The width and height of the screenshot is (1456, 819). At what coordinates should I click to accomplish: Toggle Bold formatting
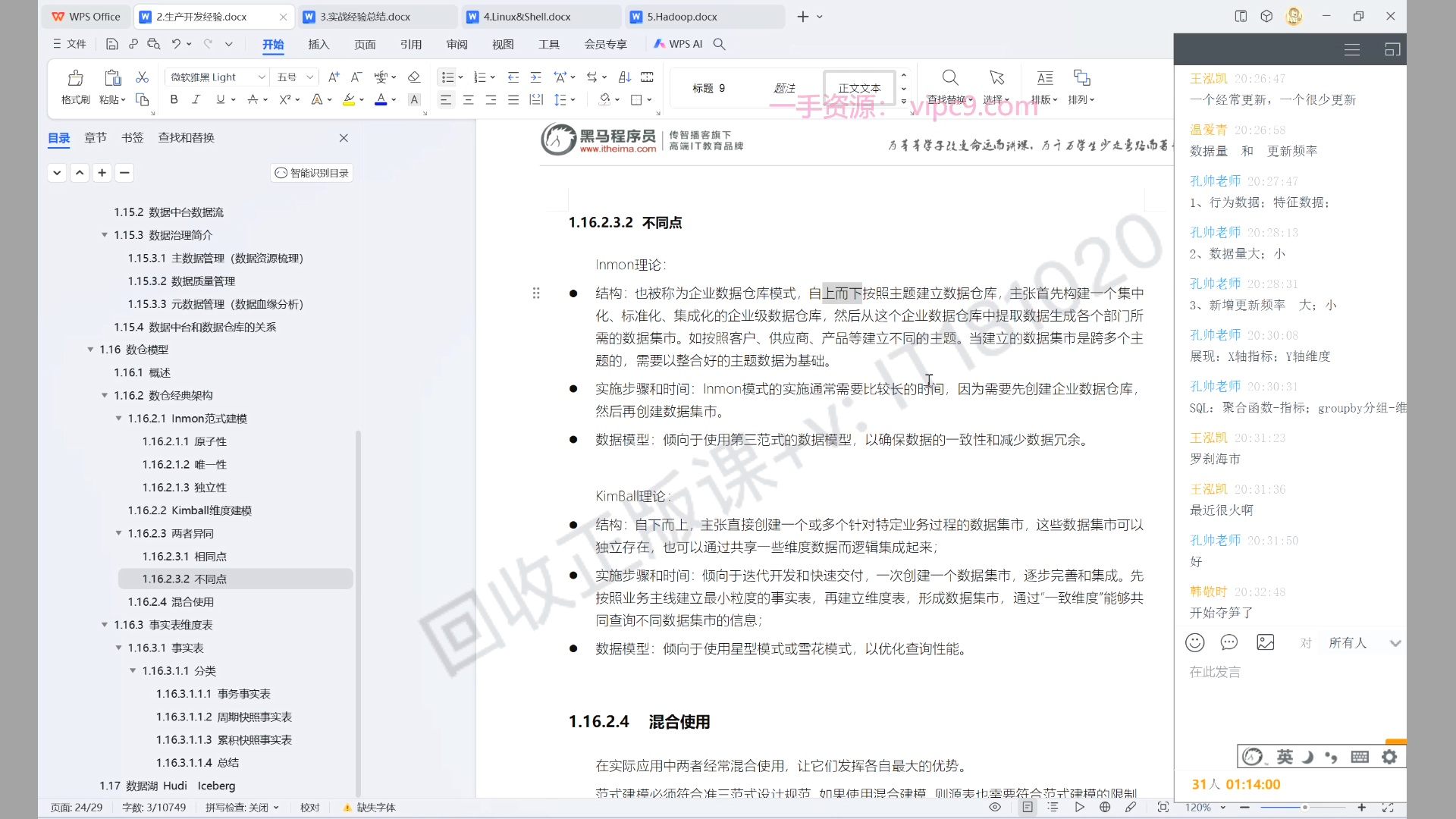[x=174, y=99]
